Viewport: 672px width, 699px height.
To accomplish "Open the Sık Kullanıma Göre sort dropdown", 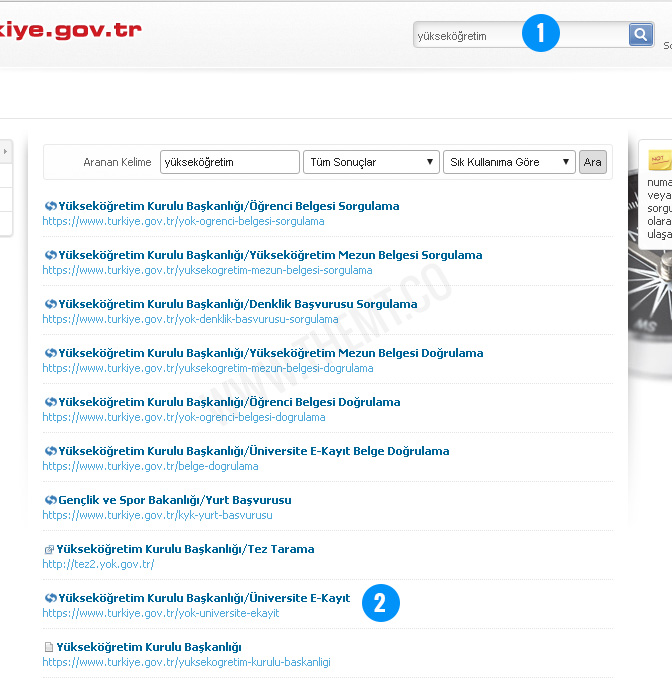I will tap(509, 162).
